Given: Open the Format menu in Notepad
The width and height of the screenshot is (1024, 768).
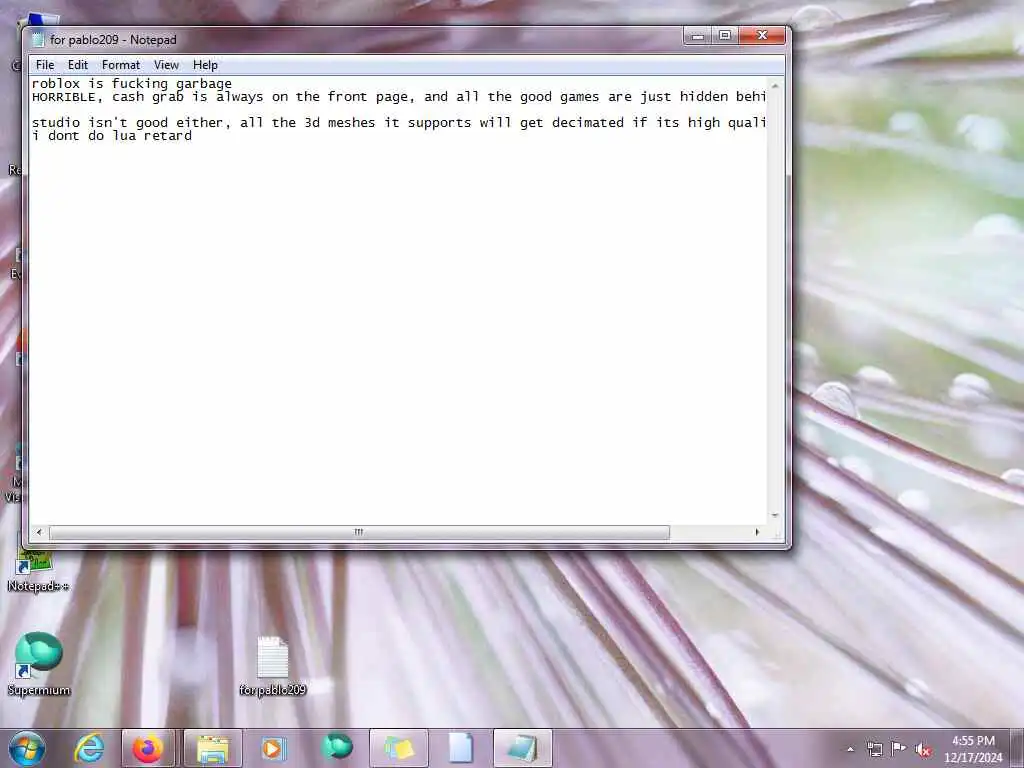Looking at the screenshot, I should (x=121, y=65).
